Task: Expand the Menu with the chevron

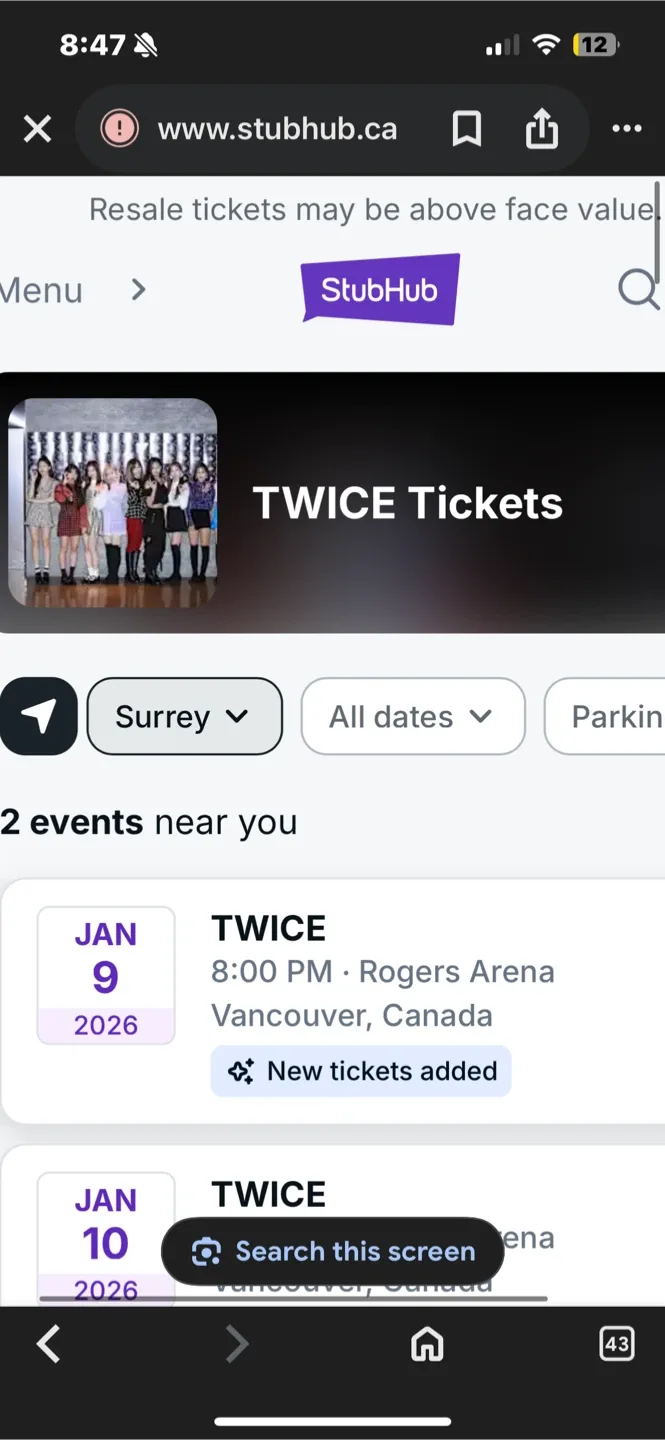Action: tap(137, 290)
